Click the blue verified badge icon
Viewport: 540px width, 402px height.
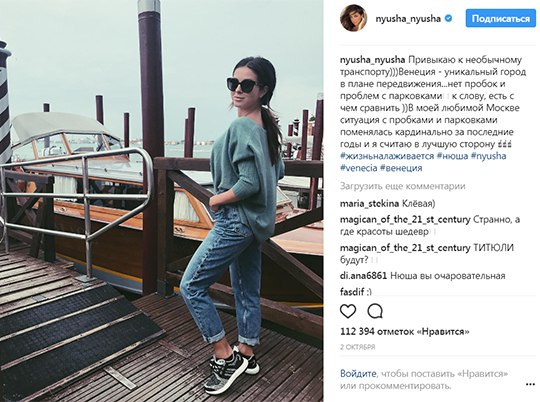pos(448,19)
